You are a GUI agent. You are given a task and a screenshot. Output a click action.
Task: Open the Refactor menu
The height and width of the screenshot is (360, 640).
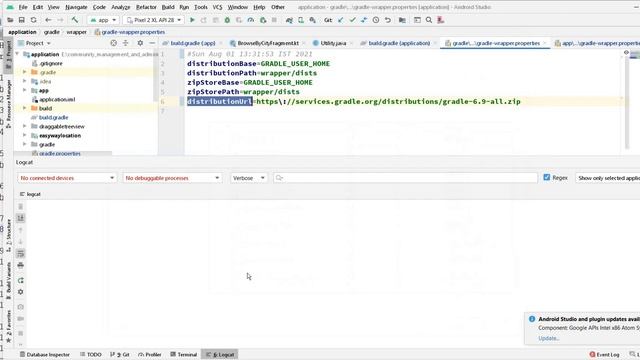tap(146, 7)
